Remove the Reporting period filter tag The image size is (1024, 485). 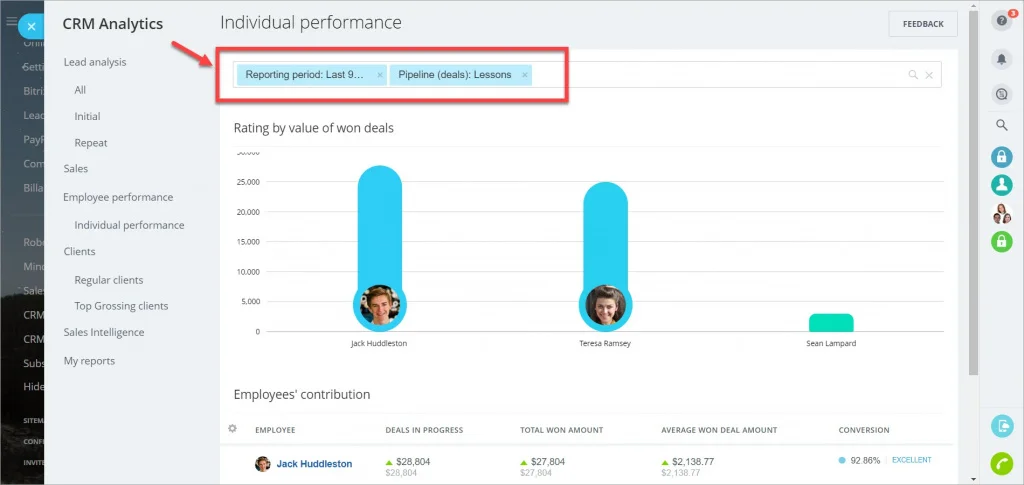[x=380, y=75]
